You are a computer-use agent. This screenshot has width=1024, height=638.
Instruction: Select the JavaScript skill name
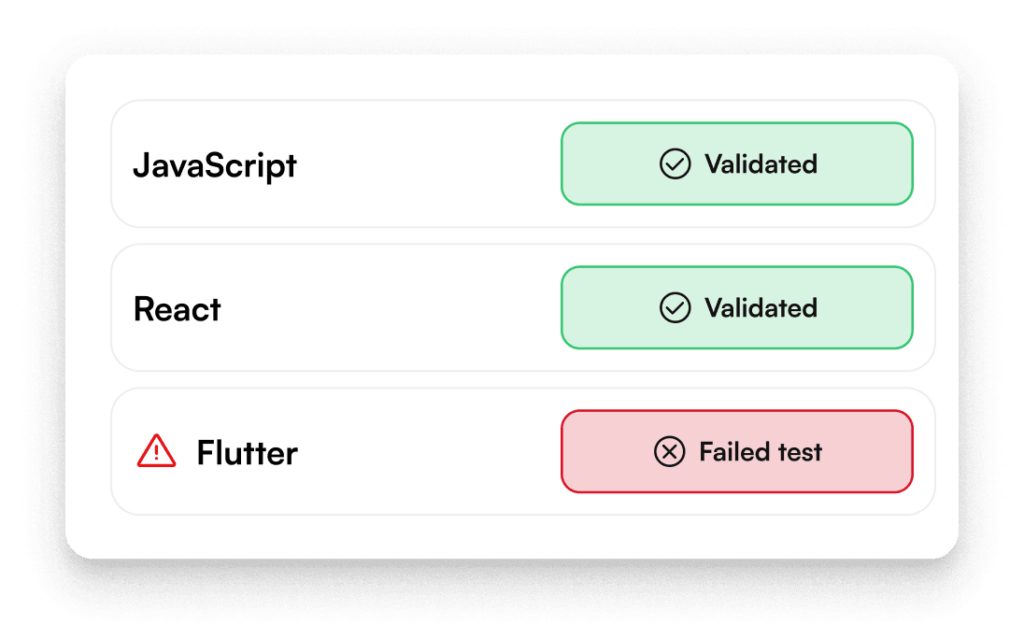tap(215, 165)
